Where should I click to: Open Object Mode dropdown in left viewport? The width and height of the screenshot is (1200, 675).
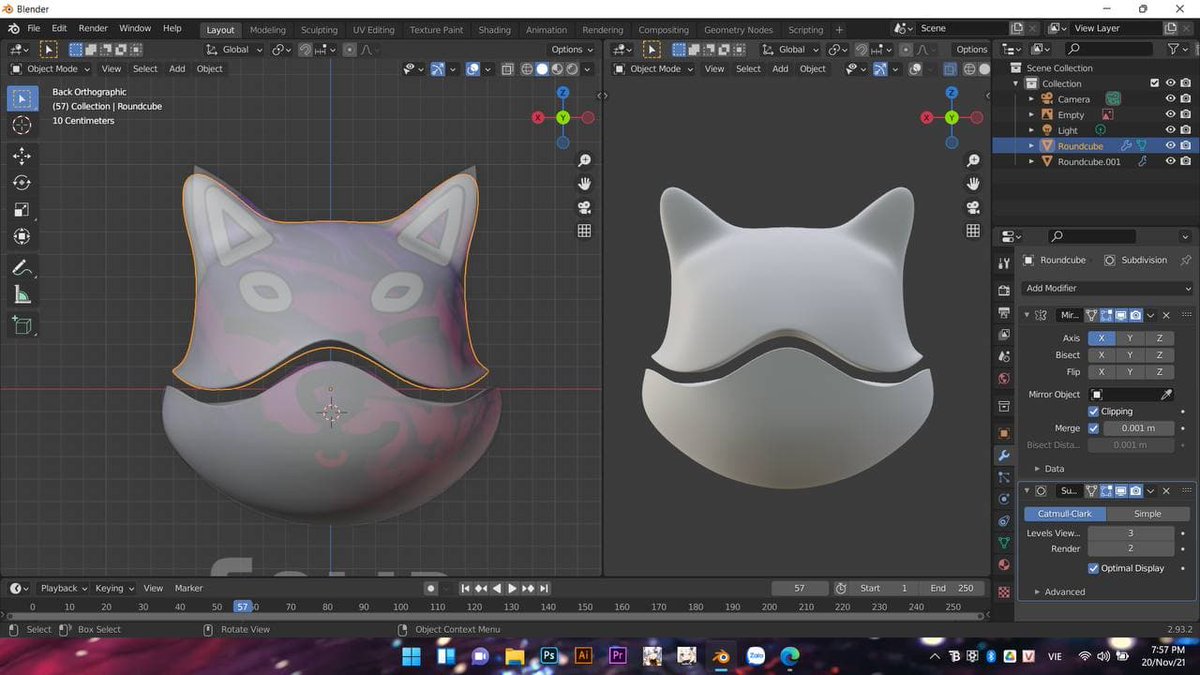(50, 69)
